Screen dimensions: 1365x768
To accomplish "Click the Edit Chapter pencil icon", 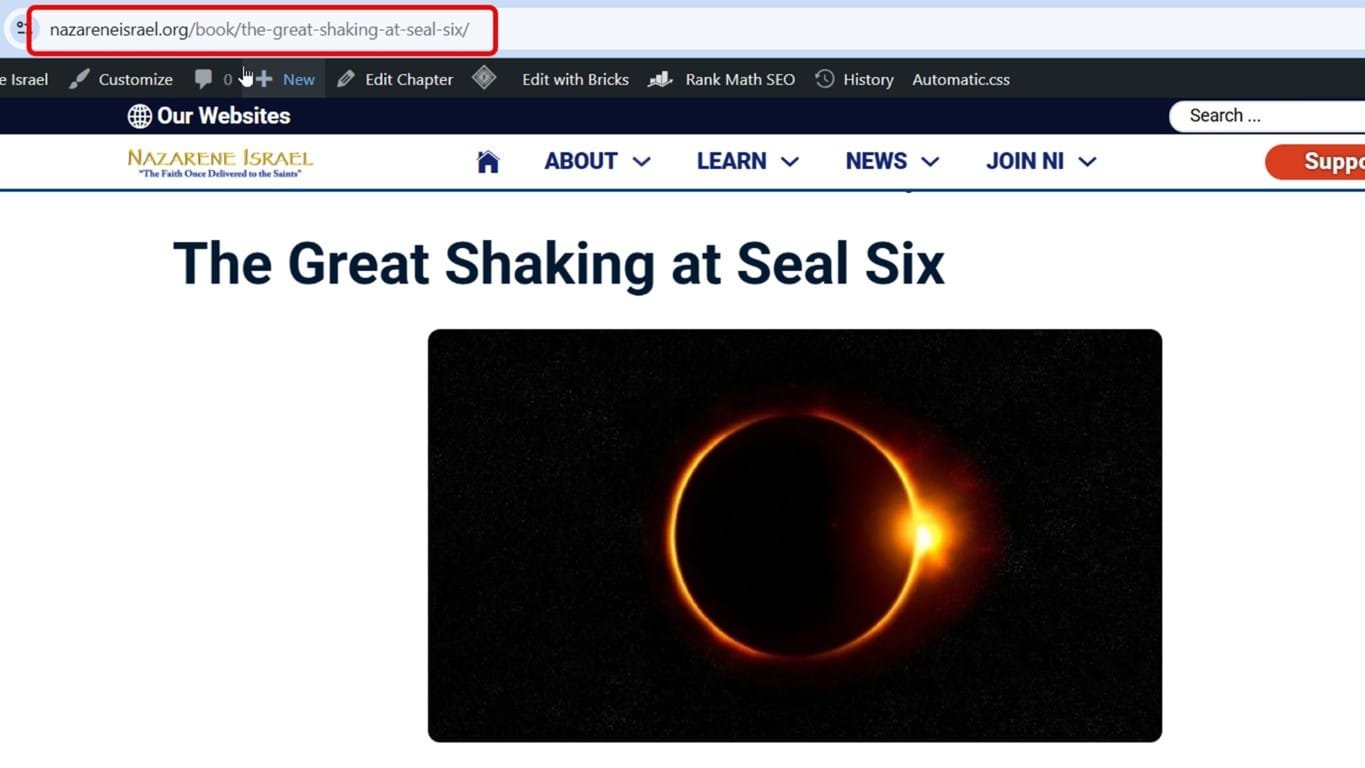I will (345, 78).
